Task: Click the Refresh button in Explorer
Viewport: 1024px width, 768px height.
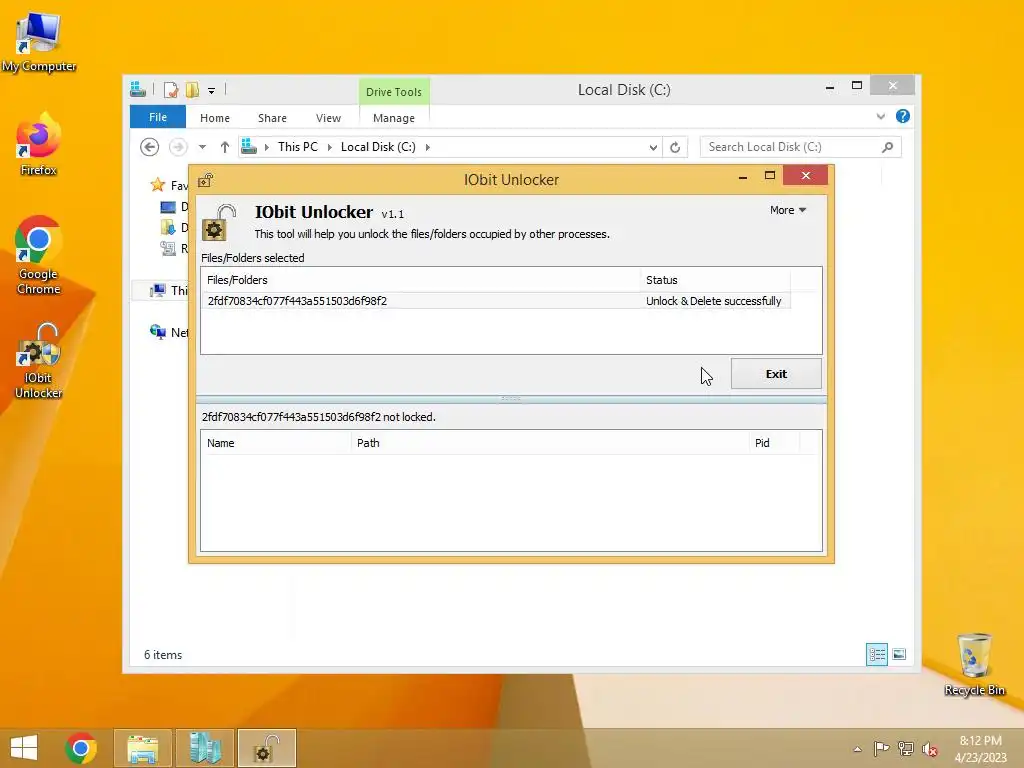Action: 675,148
